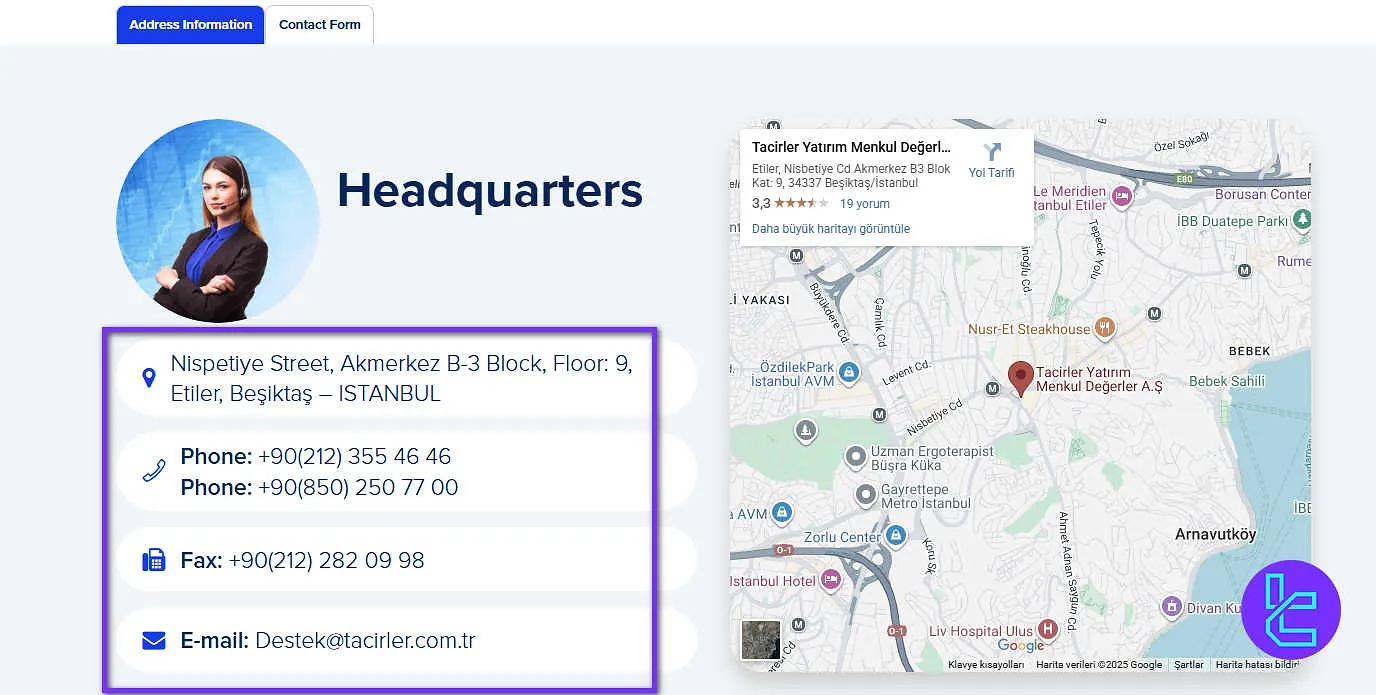Click the purple floating logo button
The height and width of the screenshot is (695, 1376).
tap(1290, 609)
